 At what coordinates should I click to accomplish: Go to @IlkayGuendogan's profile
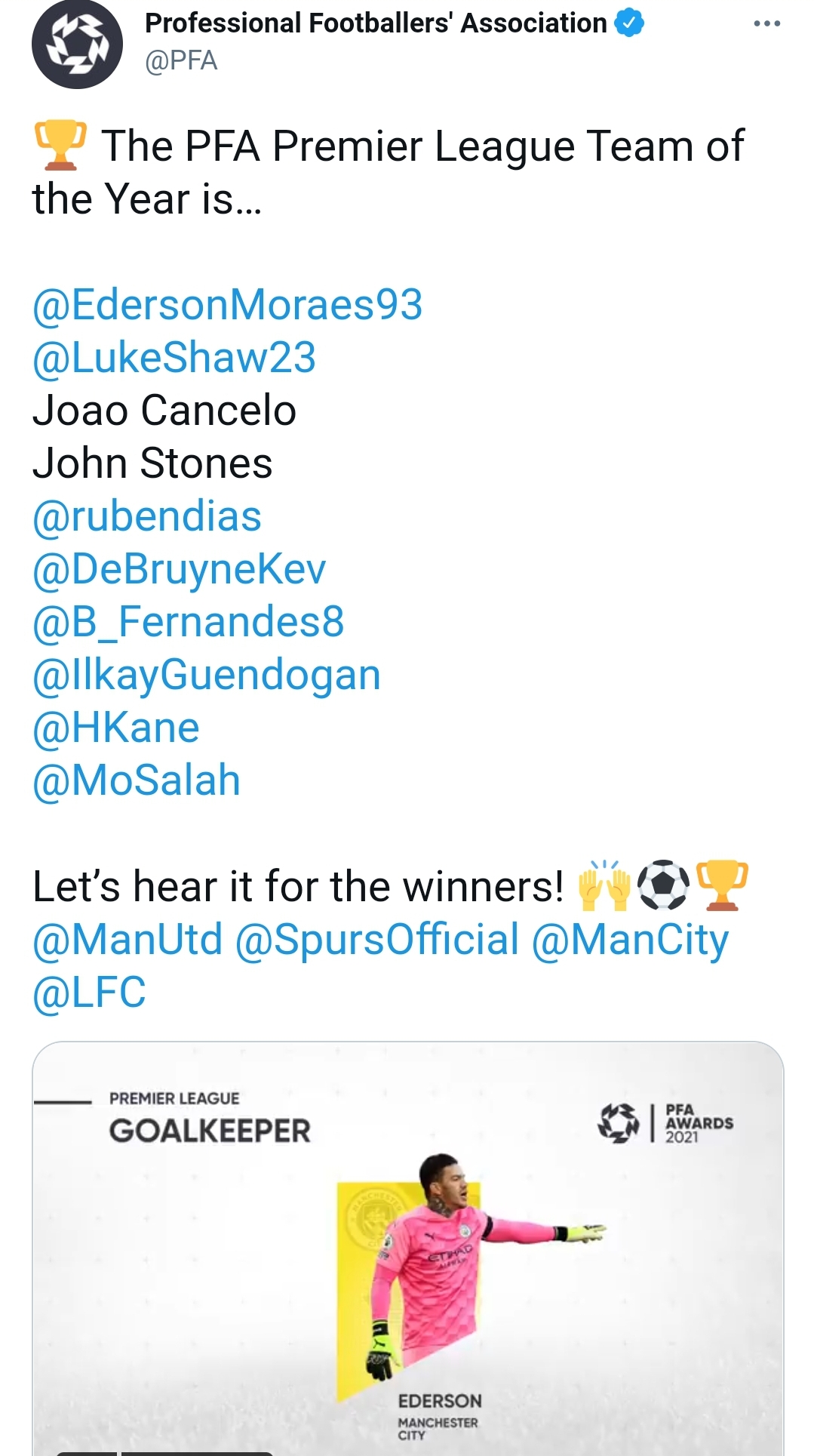207,675
